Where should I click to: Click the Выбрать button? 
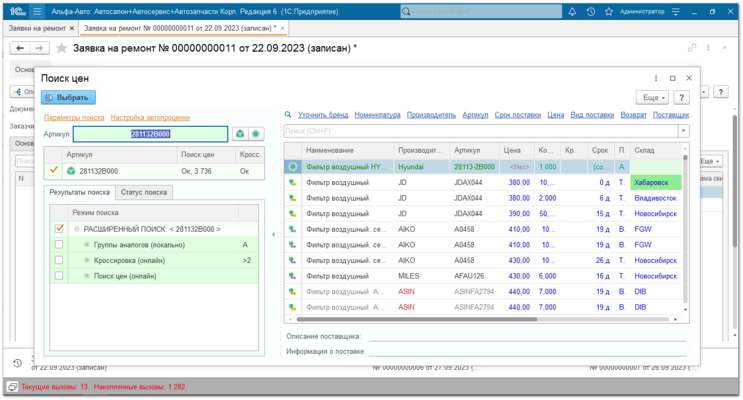click(68, 98)
